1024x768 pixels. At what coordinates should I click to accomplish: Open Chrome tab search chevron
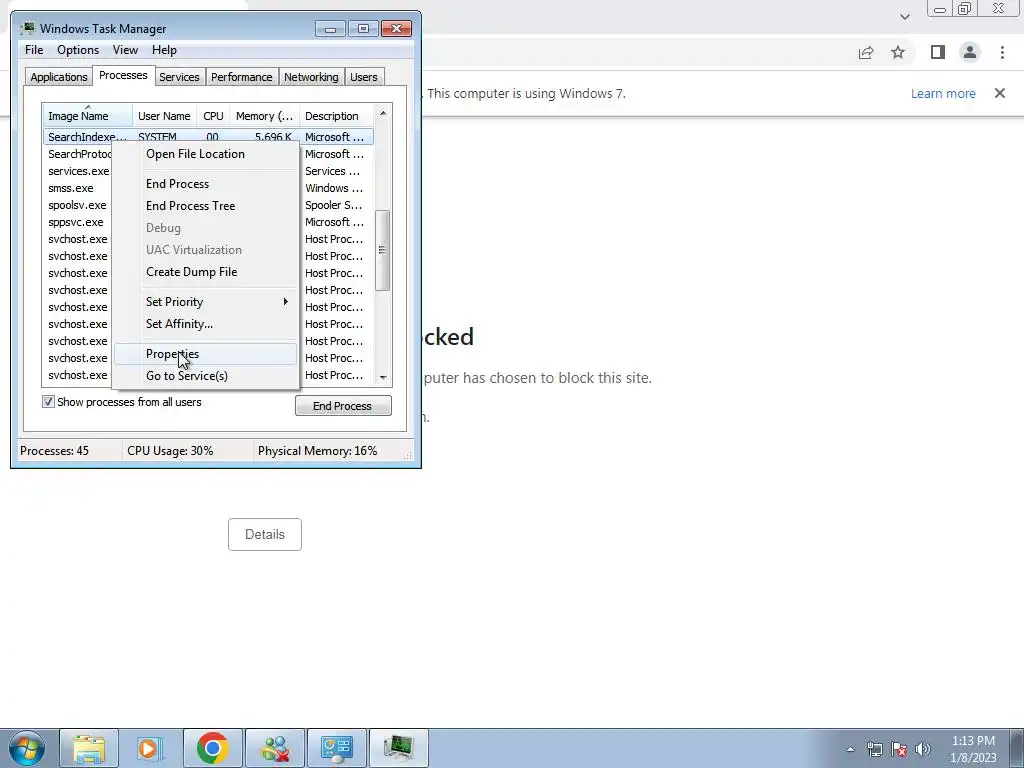904,17
